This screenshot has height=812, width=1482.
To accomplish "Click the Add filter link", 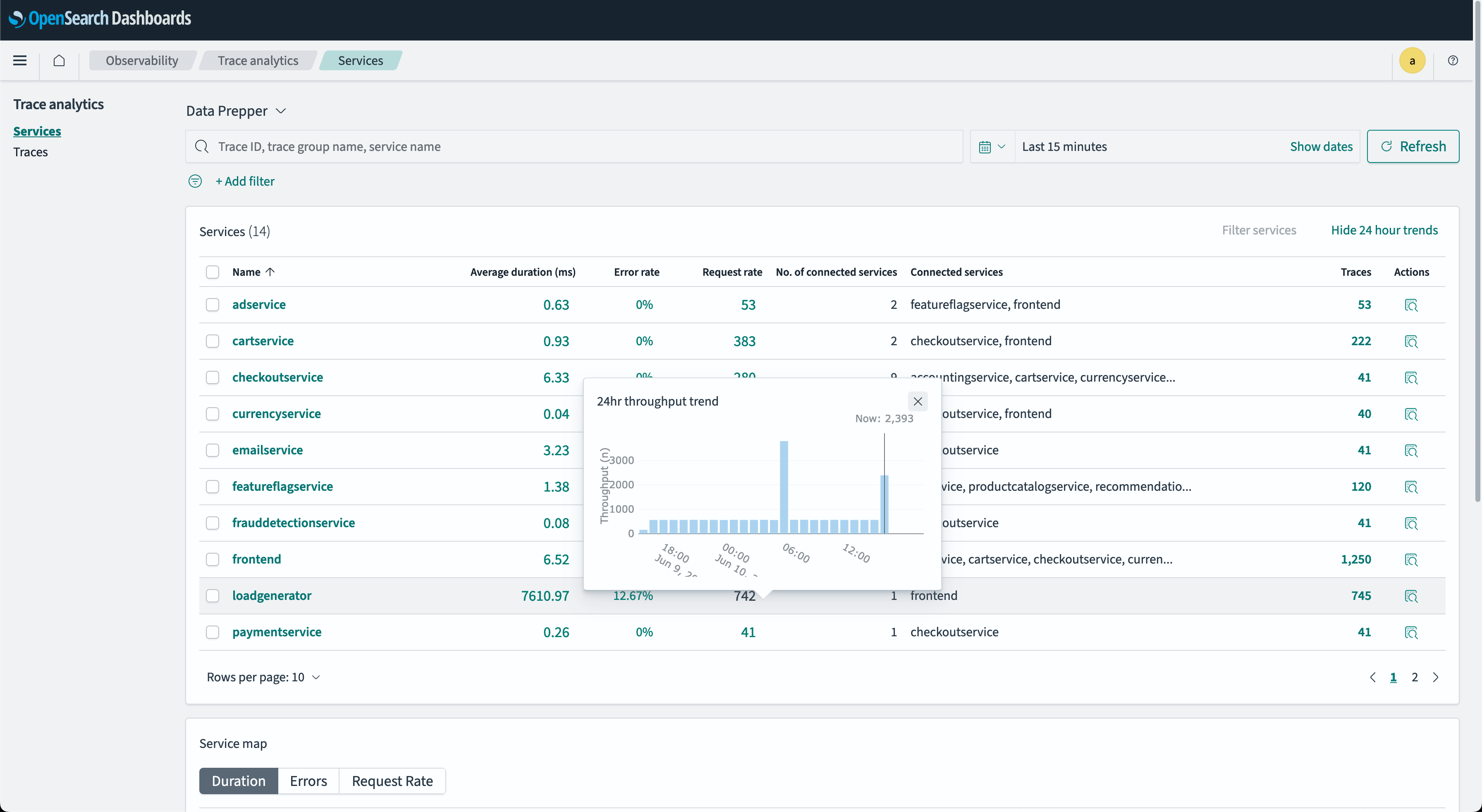I will coord(245,181).
